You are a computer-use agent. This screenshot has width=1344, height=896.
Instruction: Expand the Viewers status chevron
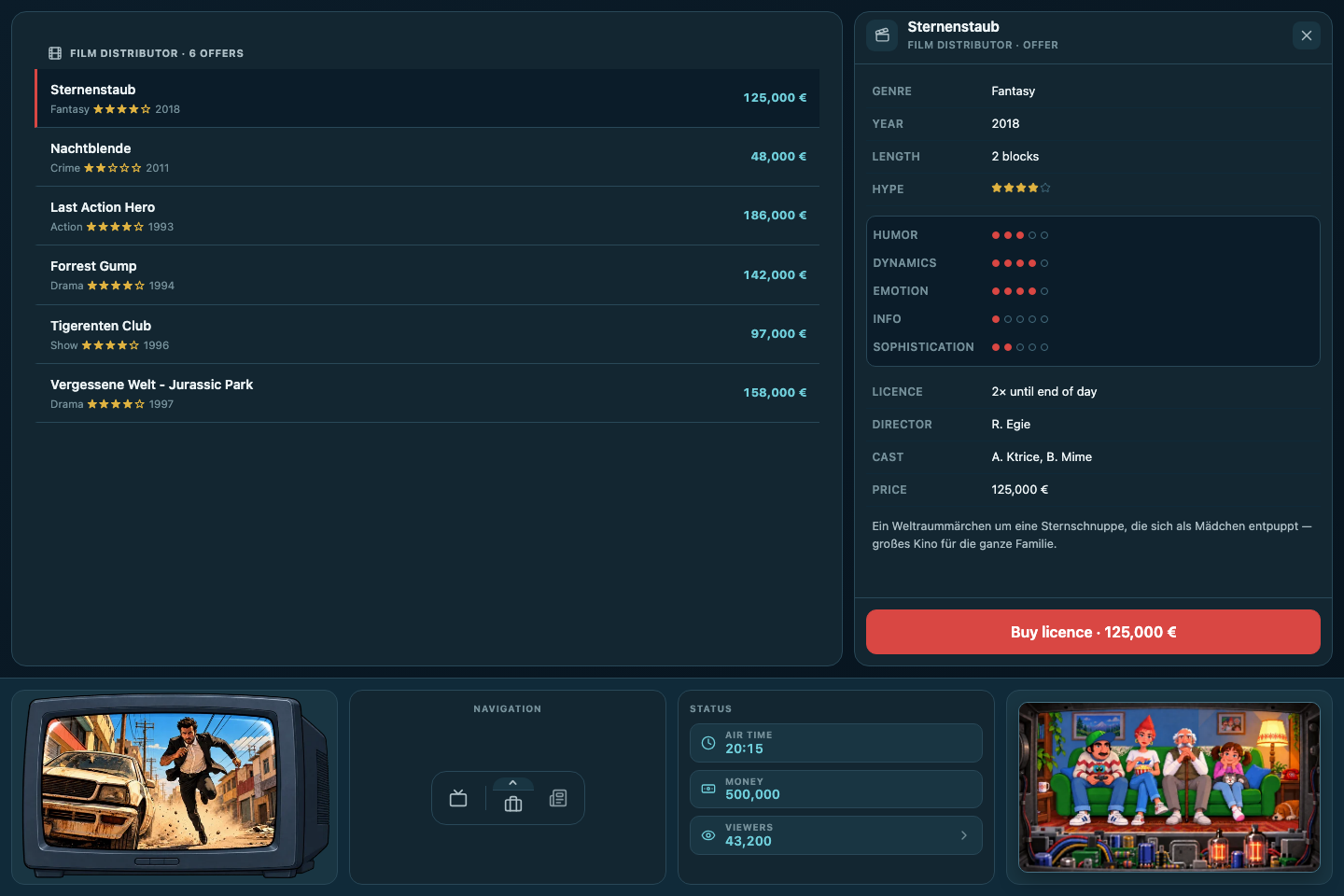click(x=964, y=835)
